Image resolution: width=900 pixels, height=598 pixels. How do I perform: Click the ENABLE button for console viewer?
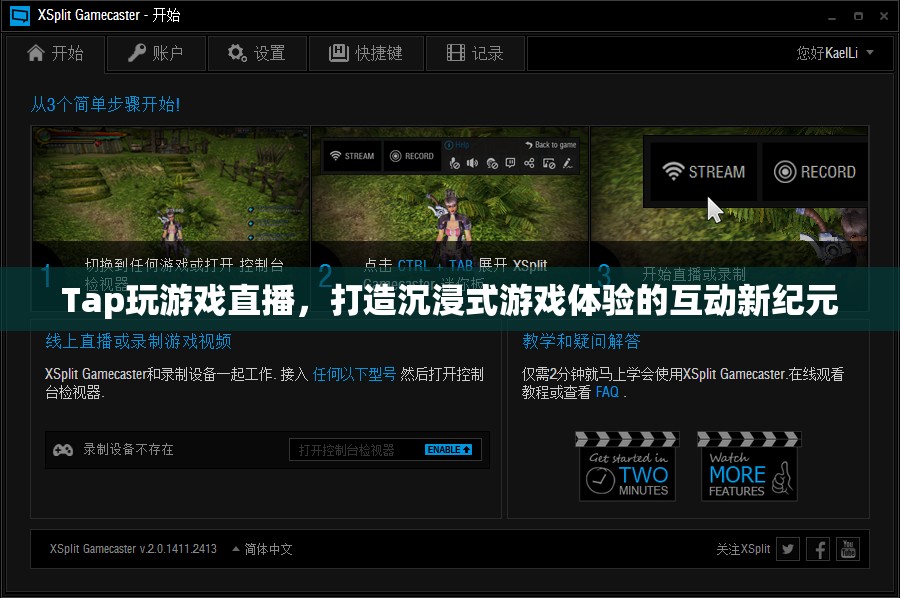(449, 449)
